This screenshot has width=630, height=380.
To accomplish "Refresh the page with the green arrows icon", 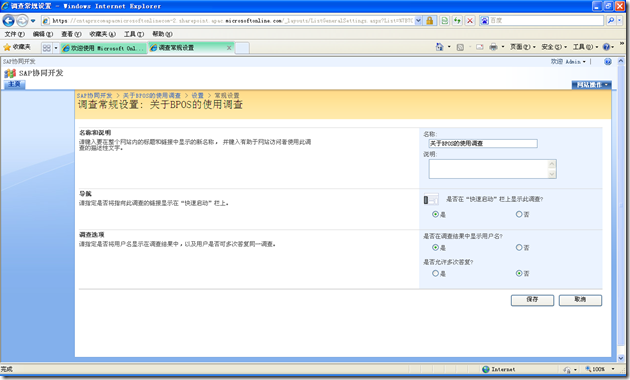I will pos(457,20).
